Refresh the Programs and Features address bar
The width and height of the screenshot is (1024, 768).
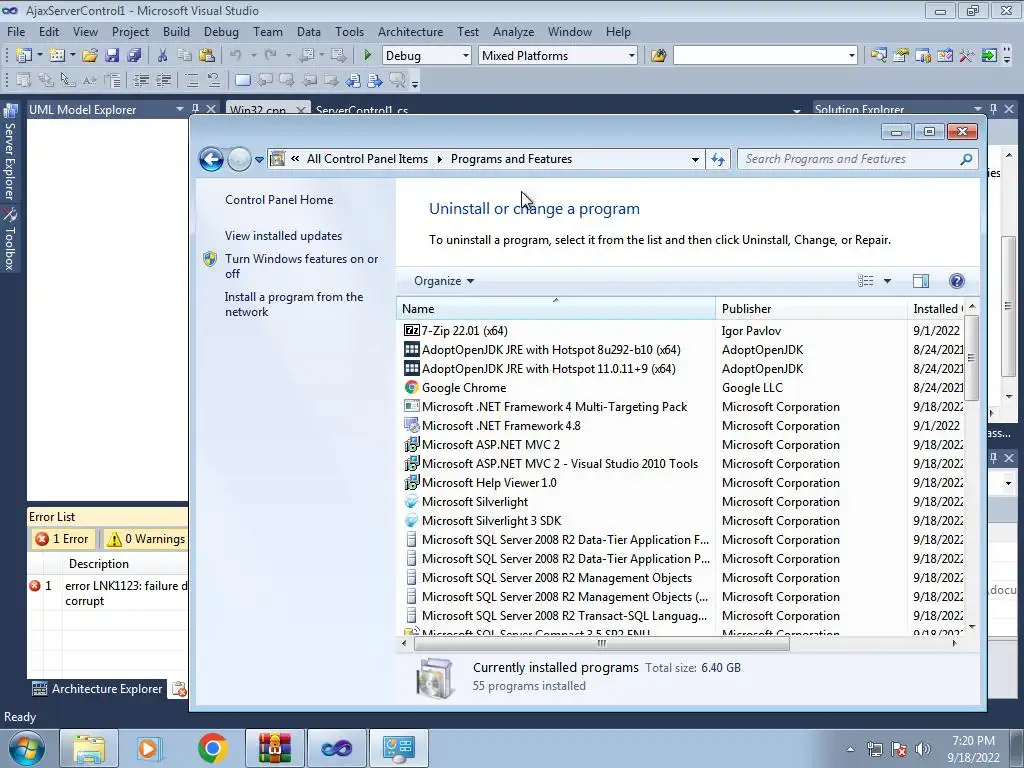point(718,159)
